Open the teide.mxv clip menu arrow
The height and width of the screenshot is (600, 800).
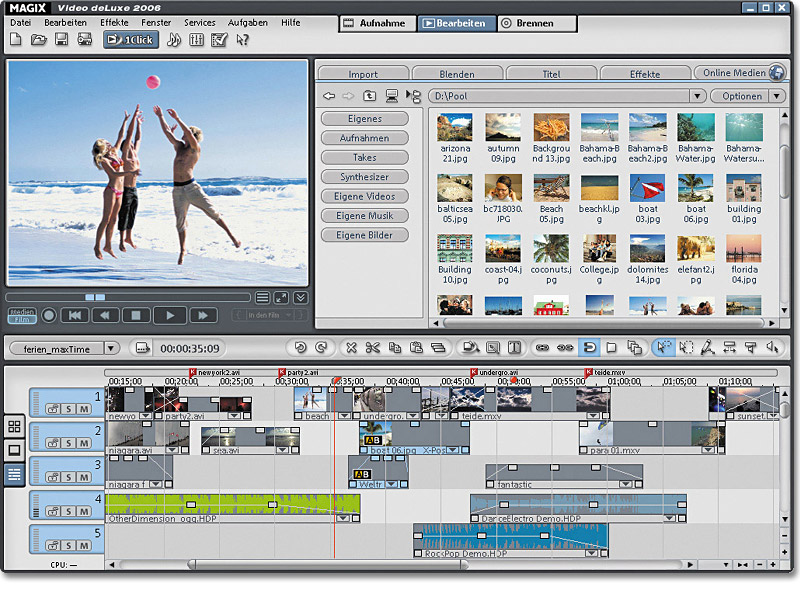tap(592, 416)
